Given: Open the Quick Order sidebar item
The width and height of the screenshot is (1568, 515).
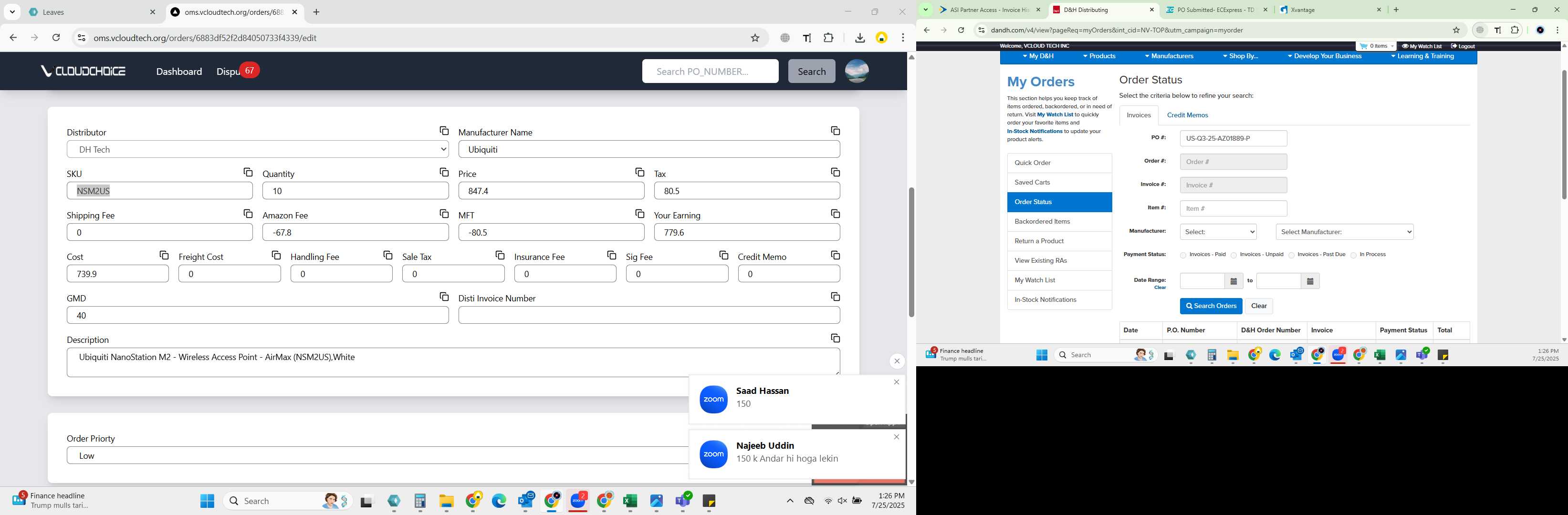Looking at the screenshot, I should [1059, 163].
